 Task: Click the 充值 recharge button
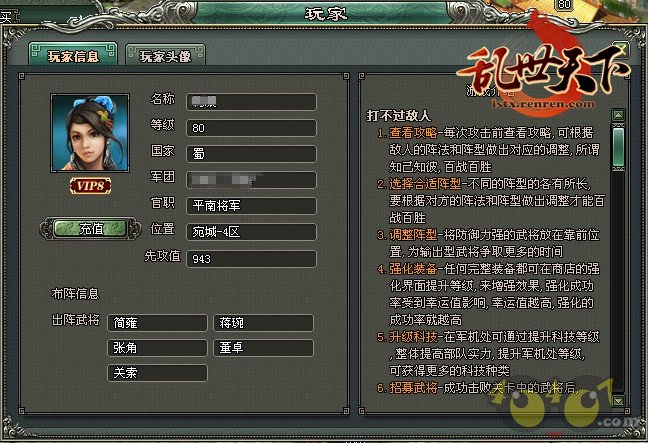click(91, 229)
